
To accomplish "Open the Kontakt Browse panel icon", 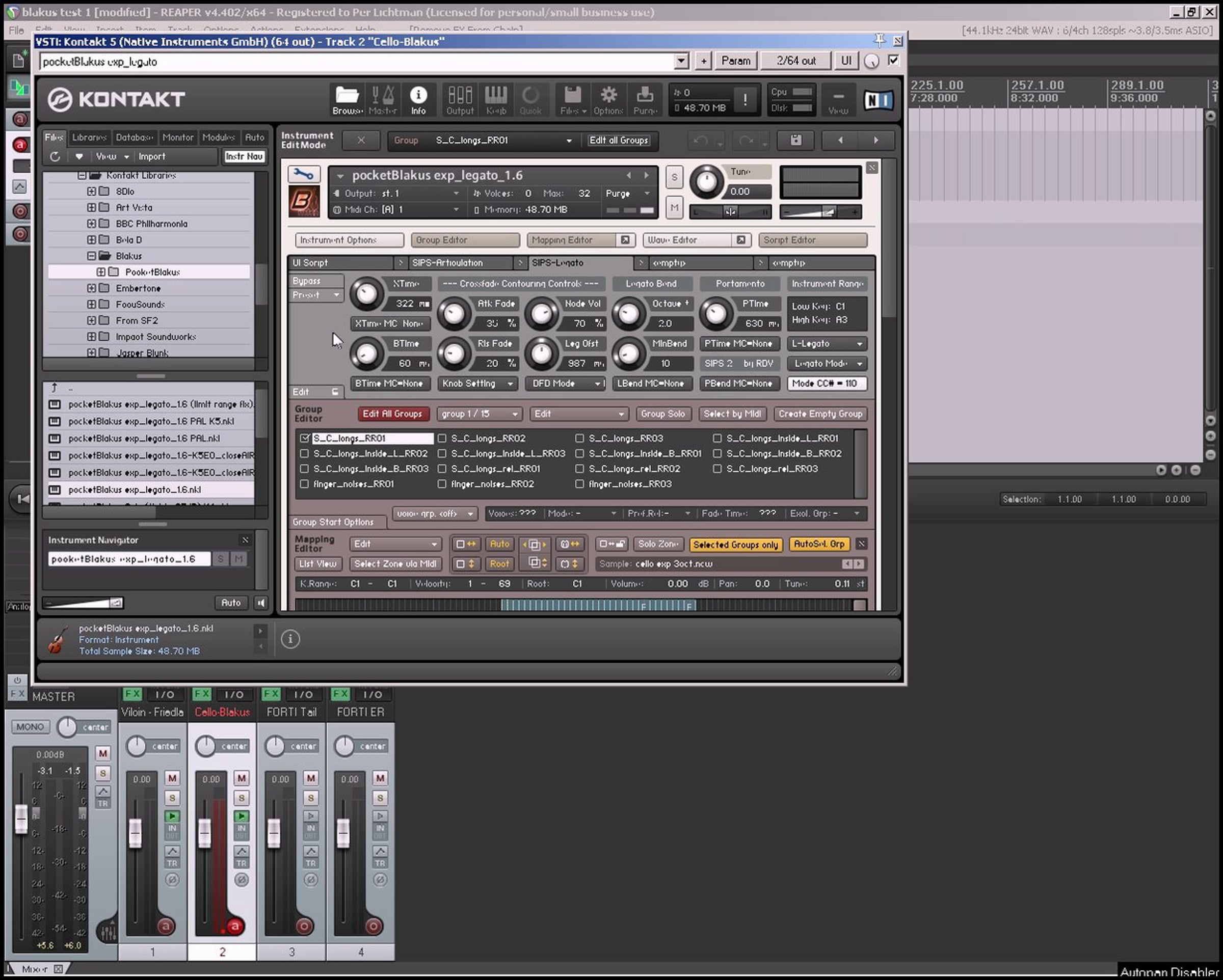I will pyautogui.click(x=347, y=100).
